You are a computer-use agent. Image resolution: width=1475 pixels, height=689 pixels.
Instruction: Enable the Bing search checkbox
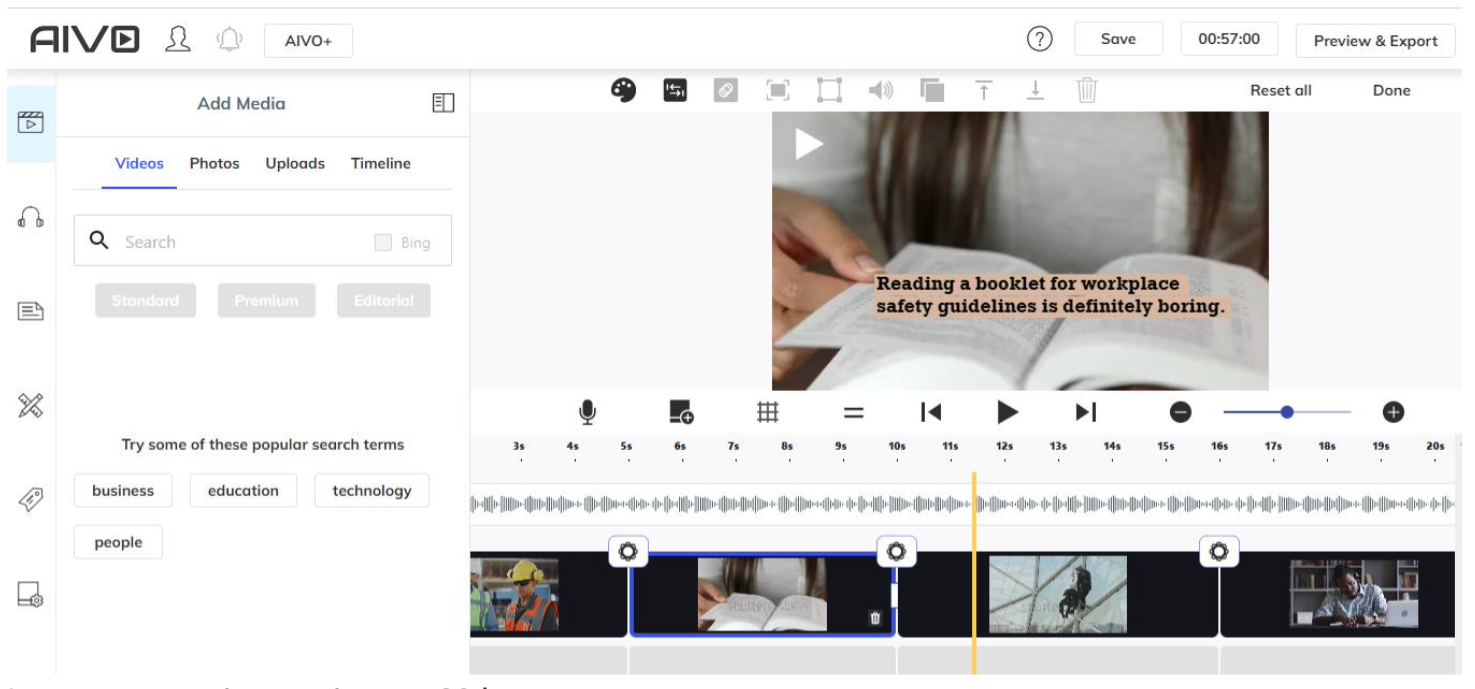click(383, 242)
